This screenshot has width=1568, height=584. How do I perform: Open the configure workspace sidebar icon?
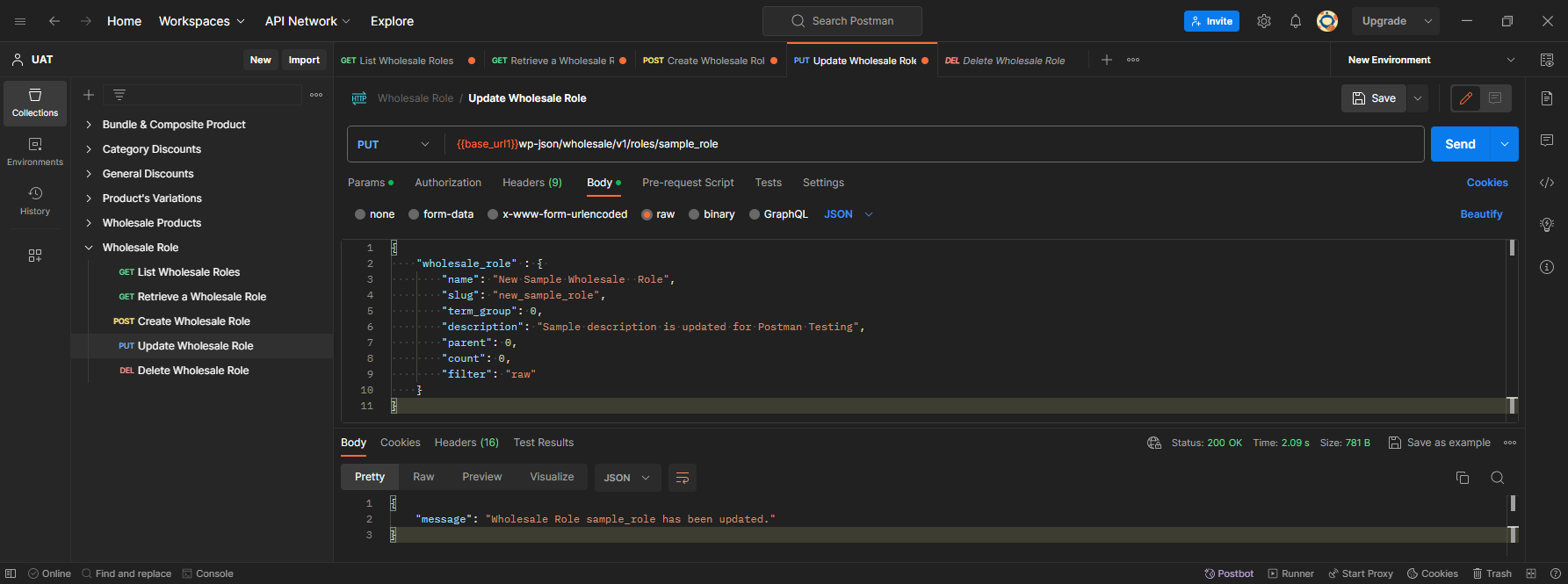(35, 256)
